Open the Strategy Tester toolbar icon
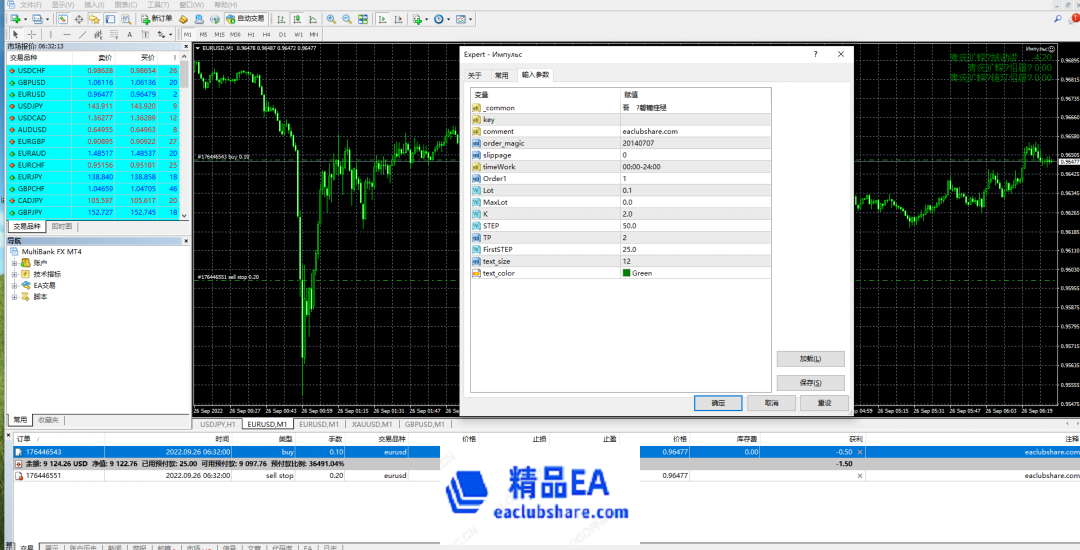The height and width of the screenshot is (550, 1080). (126, 19)
